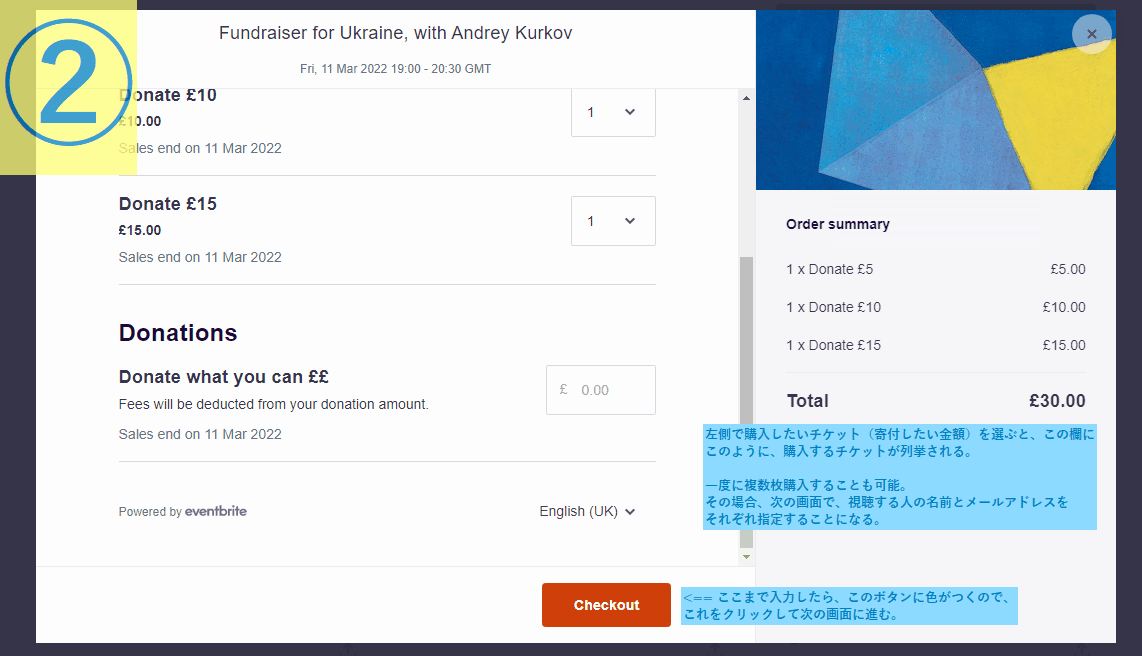This screenshot has height=656, width=1142.
Task: Click the blue and yellow event image
Action: click(936, 100)
